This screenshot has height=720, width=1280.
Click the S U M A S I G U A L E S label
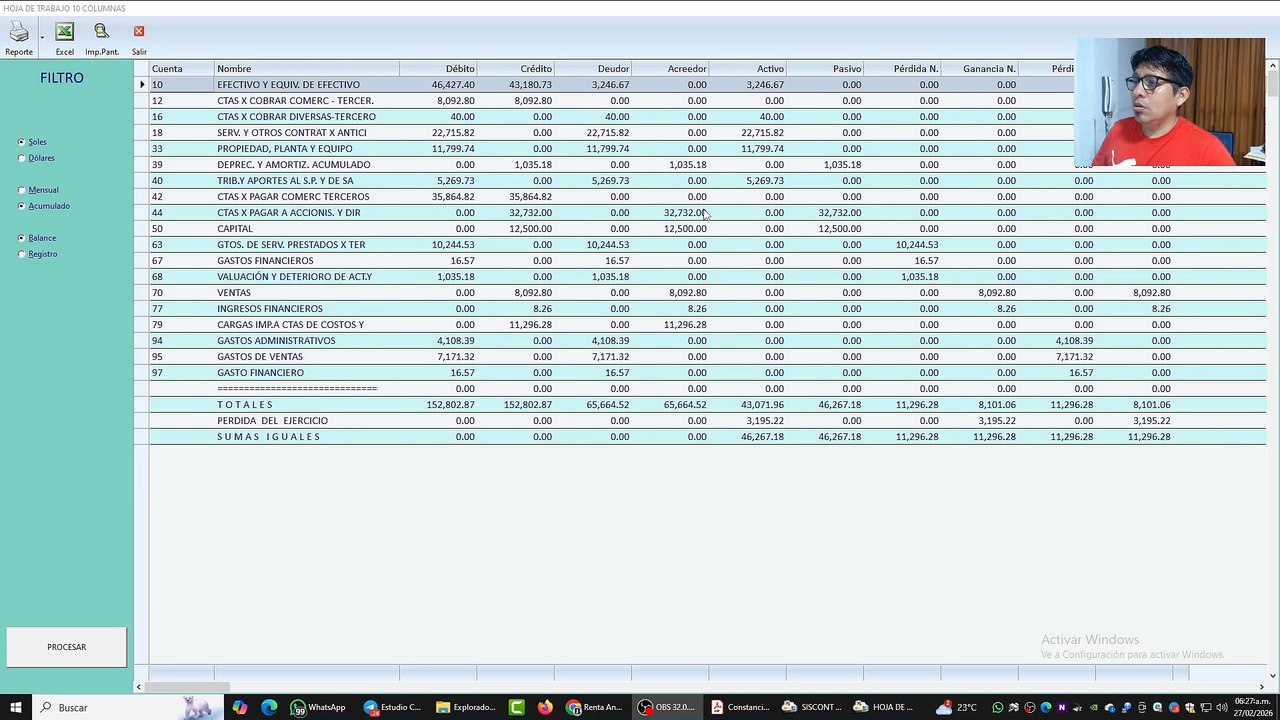tap(269, 437)
